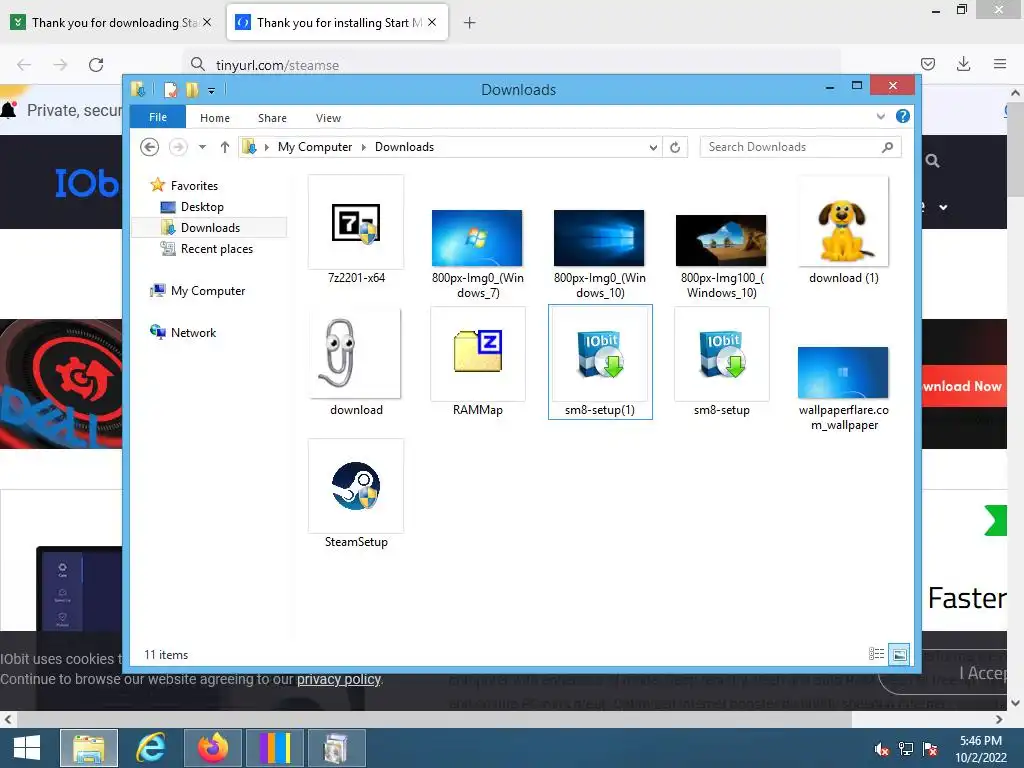Select the wallpaperflare.com_wallpaper image

click(x=843, y=388)
